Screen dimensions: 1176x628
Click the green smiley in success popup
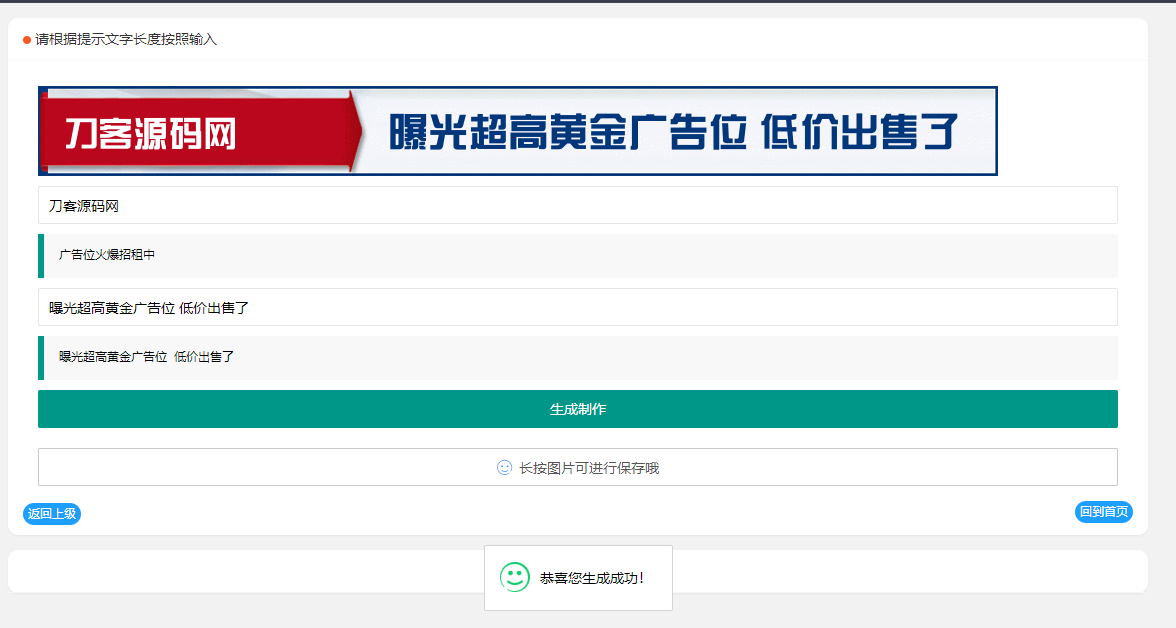(514, 577)
